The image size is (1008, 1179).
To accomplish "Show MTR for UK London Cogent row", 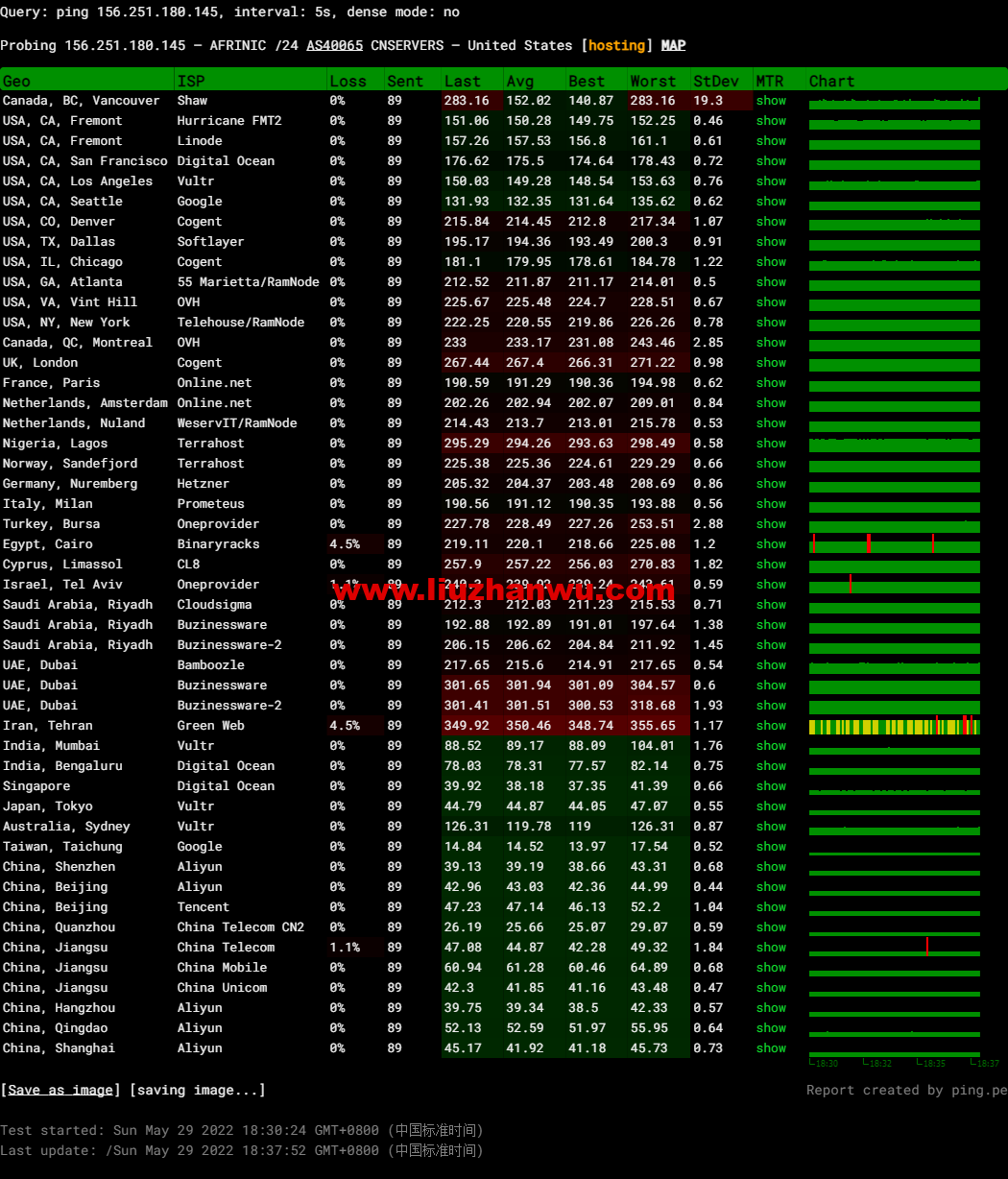I will (x=771, y=363).
